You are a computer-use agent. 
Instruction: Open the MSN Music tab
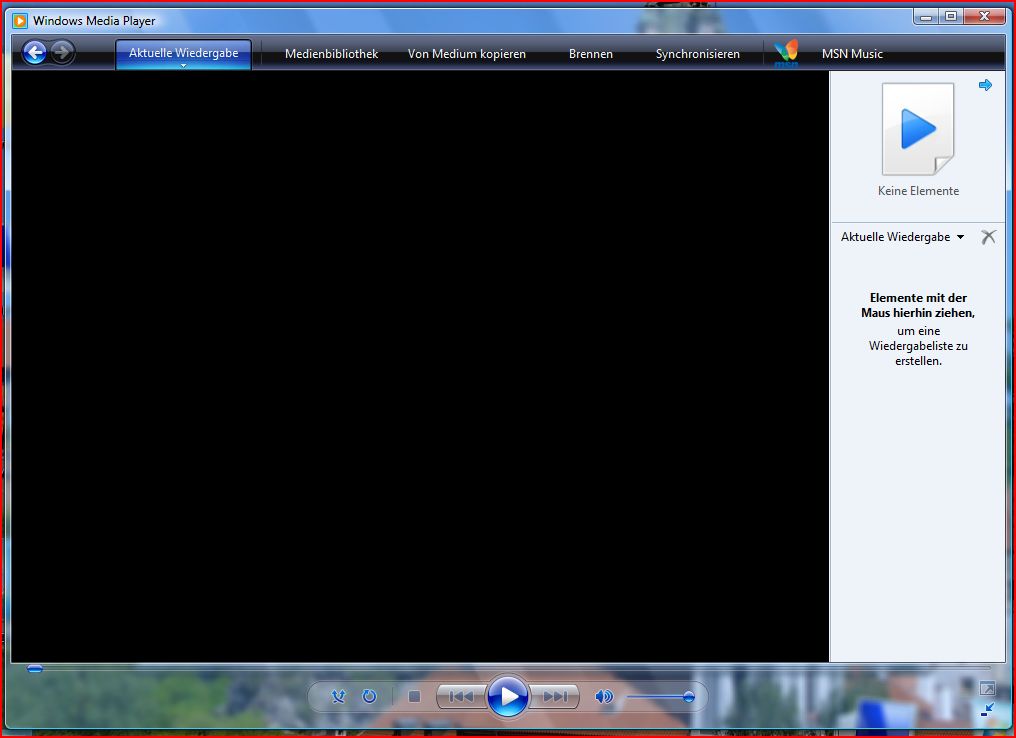click(852, 54)
